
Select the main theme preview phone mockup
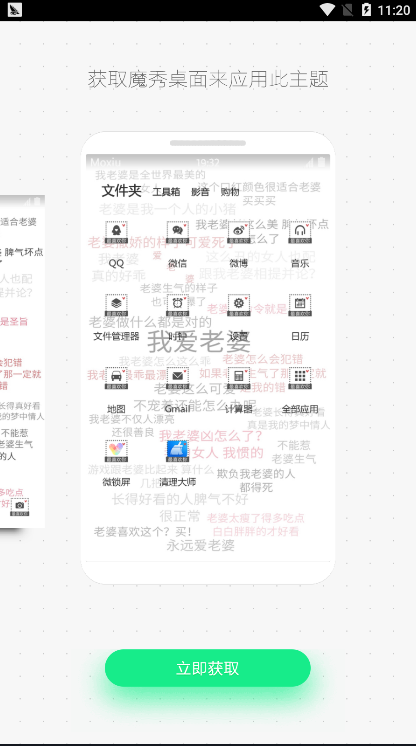pyautogui.click(x=208, y=358)
